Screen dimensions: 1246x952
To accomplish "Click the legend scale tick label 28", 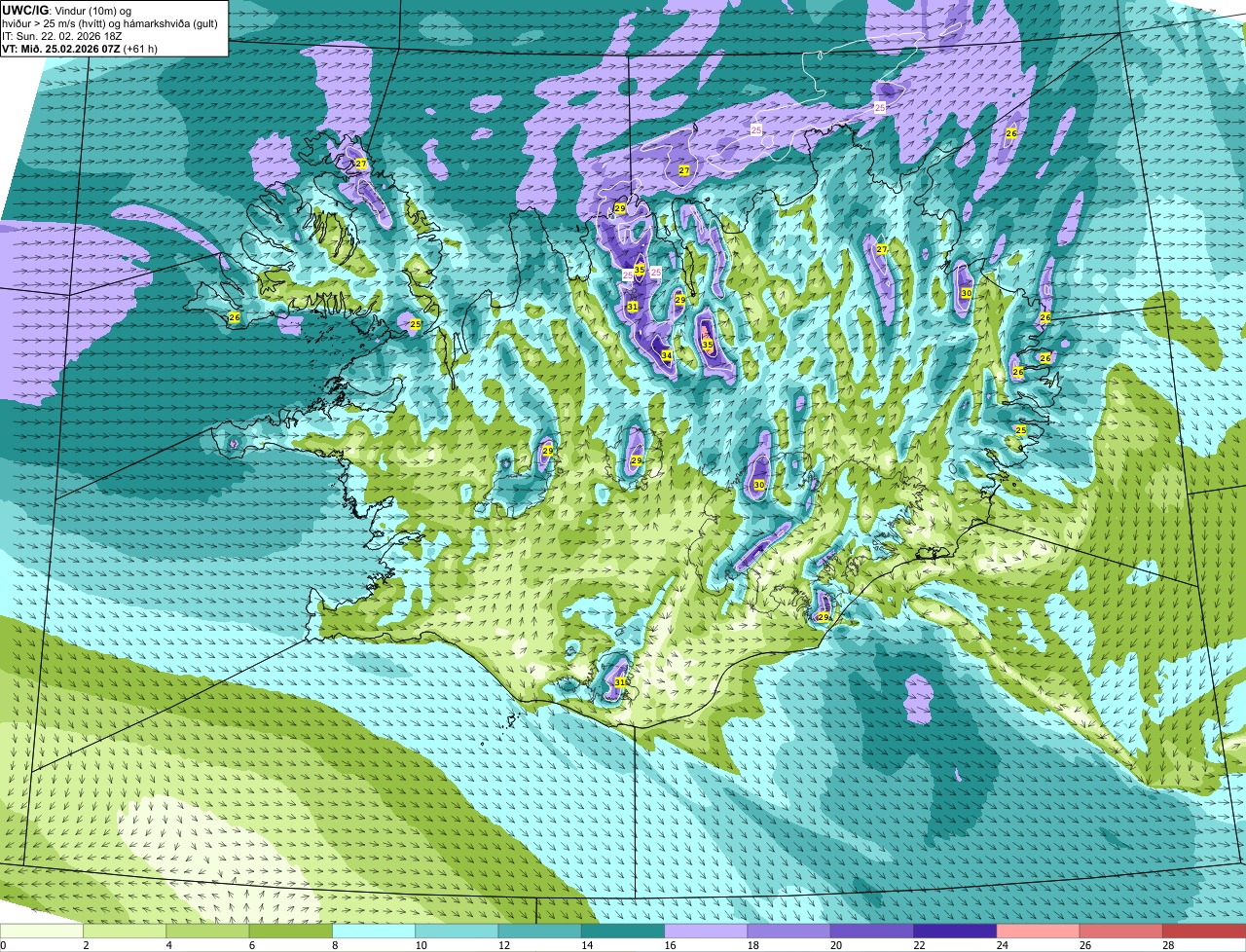I will pyautogui.click(x=1167, y=945).
